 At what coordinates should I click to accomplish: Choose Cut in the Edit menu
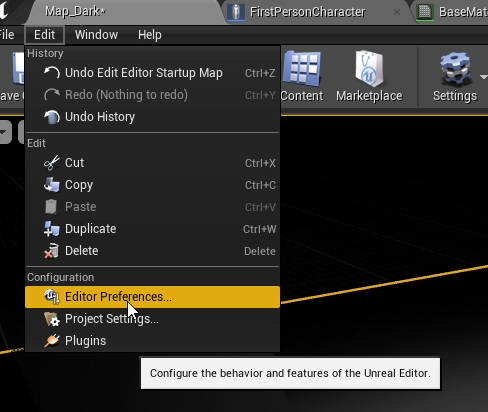[x=152, y=163]
